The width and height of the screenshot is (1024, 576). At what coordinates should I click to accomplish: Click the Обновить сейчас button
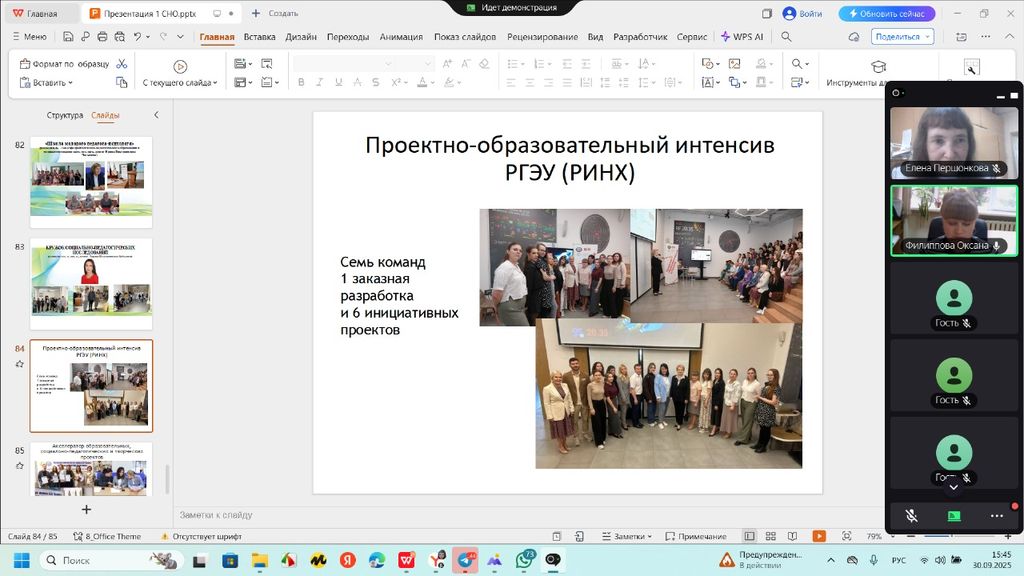click(x=886, y=14)
